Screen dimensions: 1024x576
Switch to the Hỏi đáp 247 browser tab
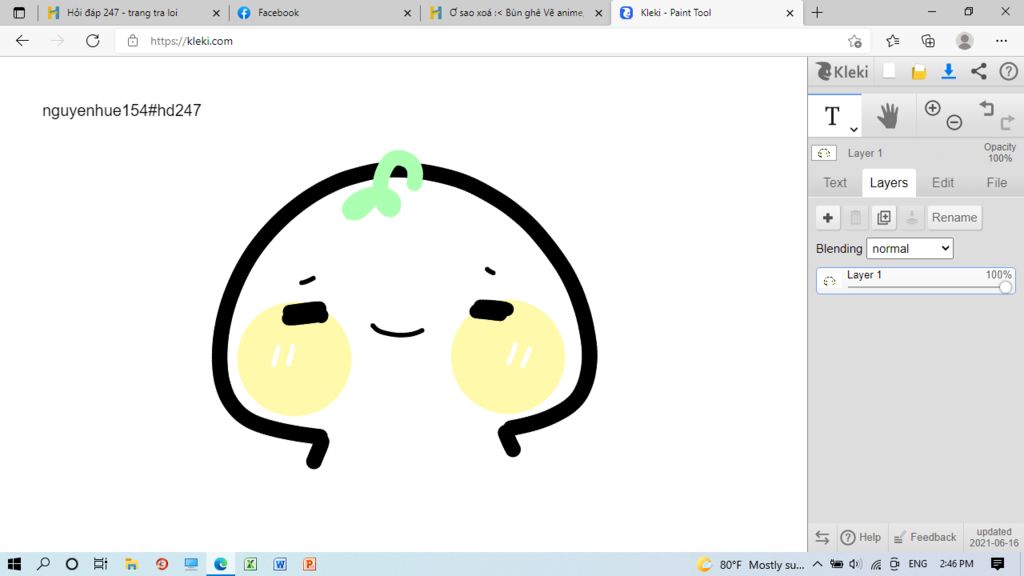click(x=122, y=12)
